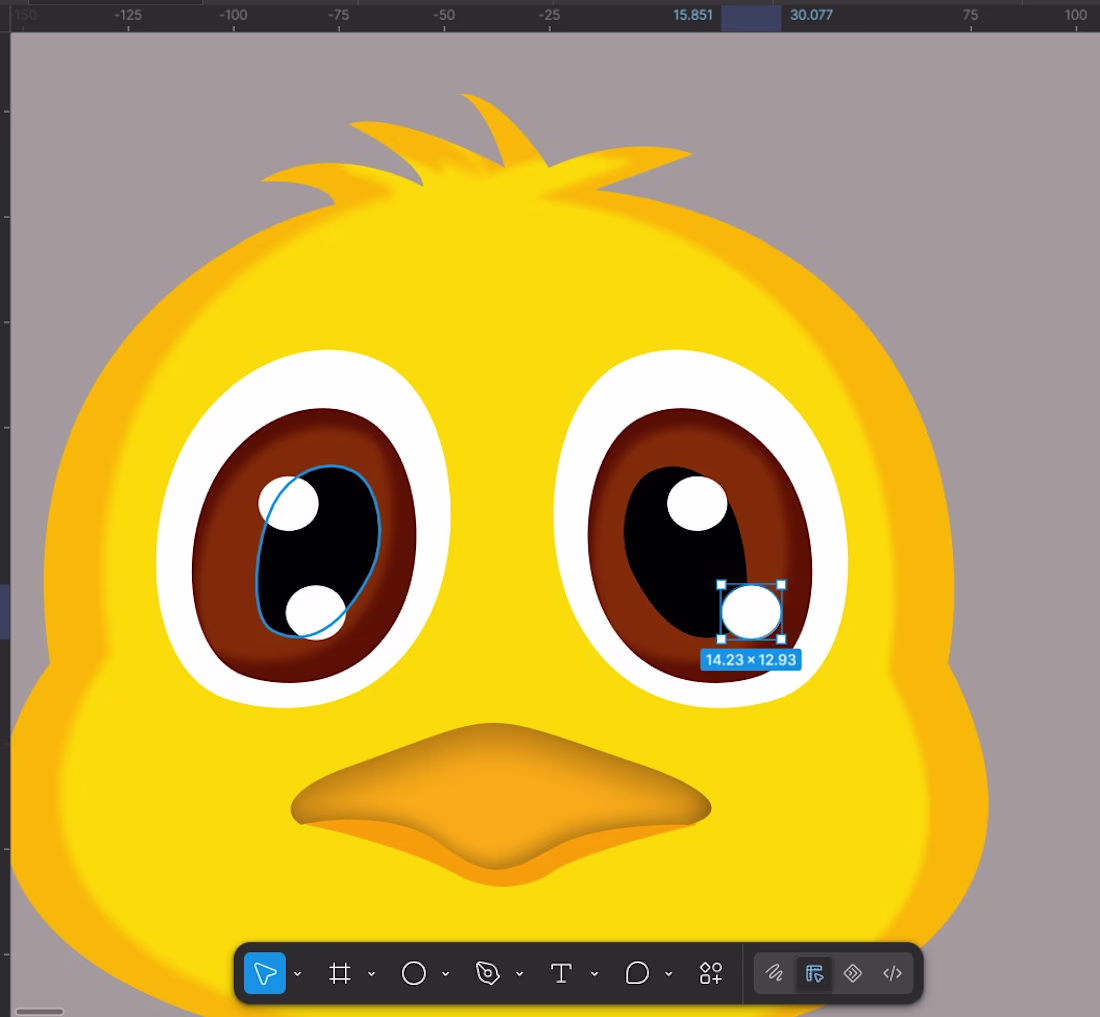Click the upper white highlight in the right eye
The height and width of the screenshot is (1017, 1100).
pos(697,504)
